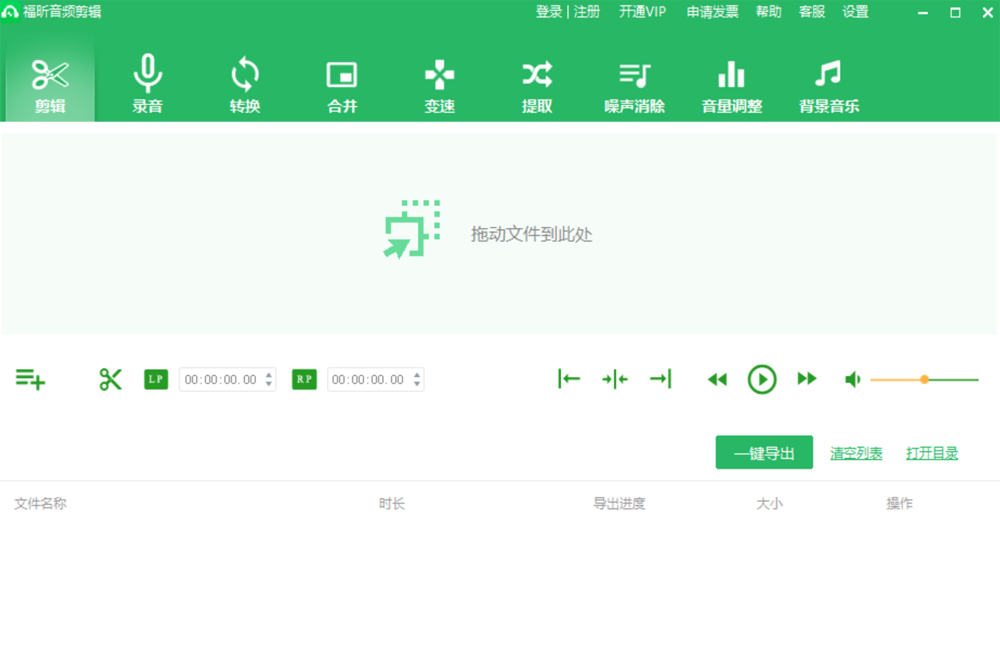Set right point with the RP marker
The image size is (1000, 667).
coord(303,379)
